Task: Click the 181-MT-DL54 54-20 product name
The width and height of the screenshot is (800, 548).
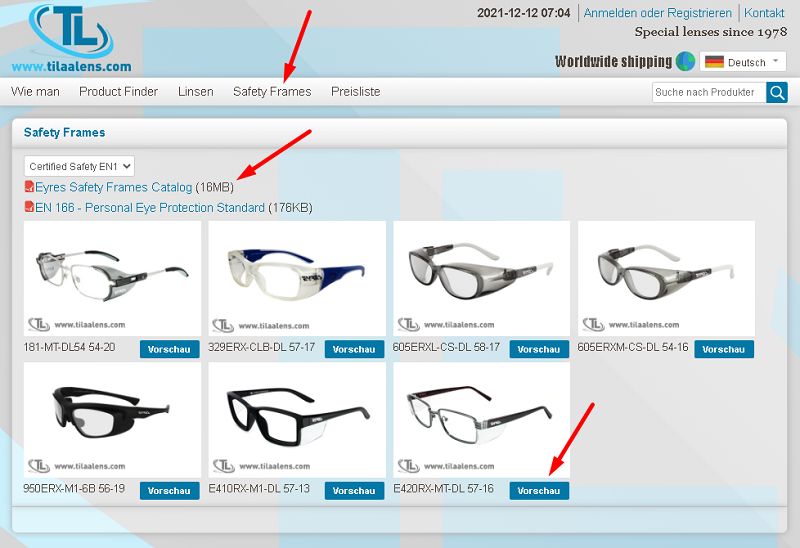Action: click(69, 347)
